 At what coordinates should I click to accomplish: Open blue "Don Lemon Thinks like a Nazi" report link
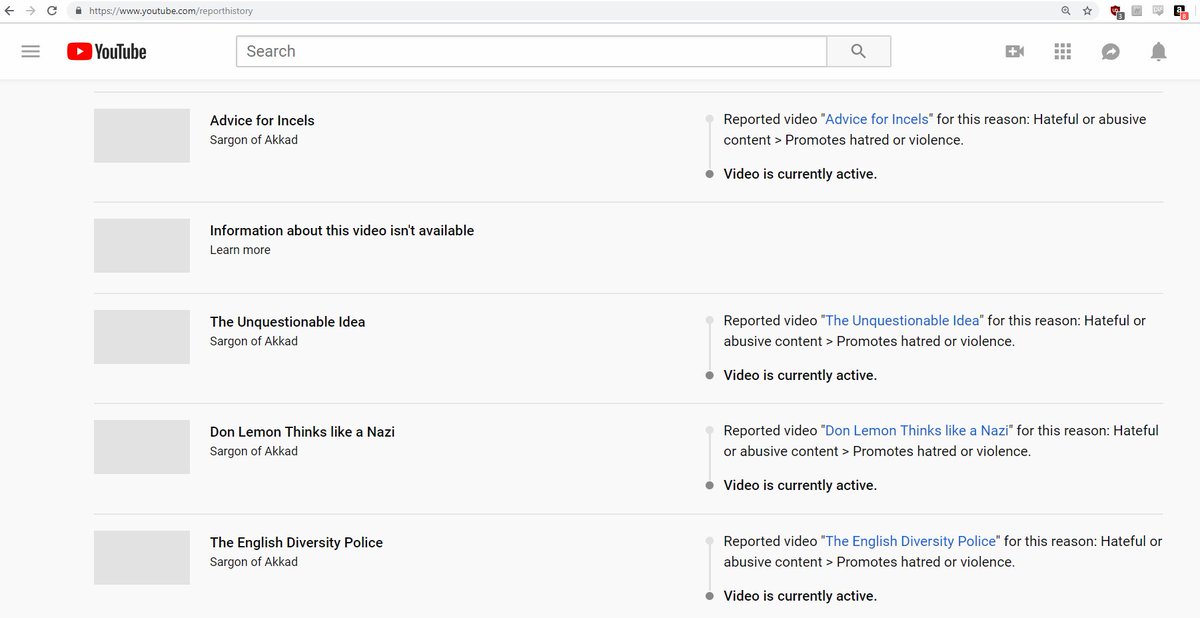coord(917,431)
